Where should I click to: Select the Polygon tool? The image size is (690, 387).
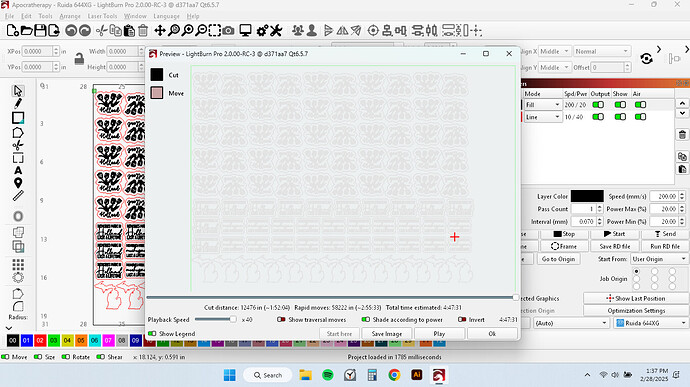(x=18, y=133)
